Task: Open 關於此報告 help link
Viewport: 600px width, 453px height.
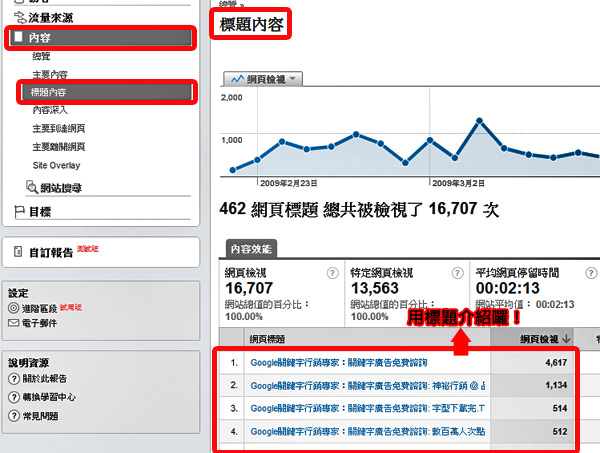Action: (x=45, y=379)
